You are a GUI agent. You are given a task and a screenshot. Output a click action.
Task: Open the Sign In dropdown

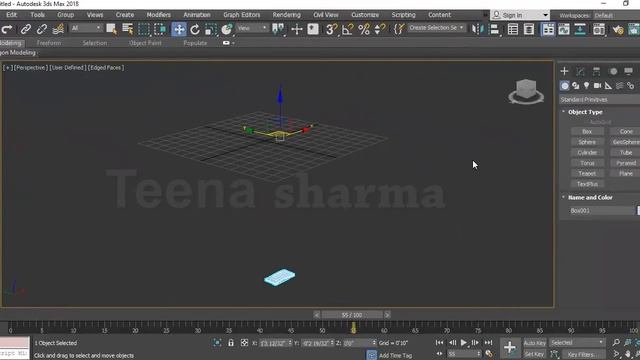520,15
